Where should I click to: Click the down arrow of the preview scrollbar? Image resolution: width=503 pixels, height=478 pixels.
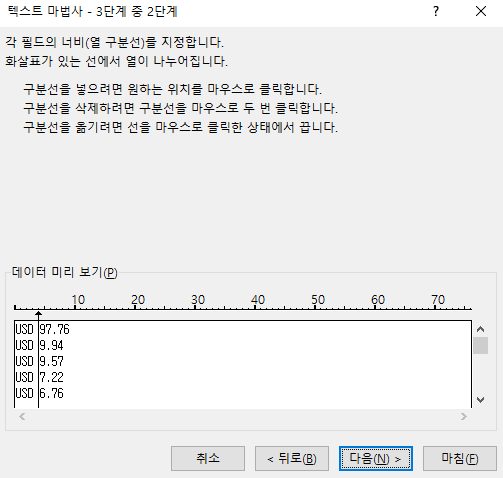click(x=480, y=399)
